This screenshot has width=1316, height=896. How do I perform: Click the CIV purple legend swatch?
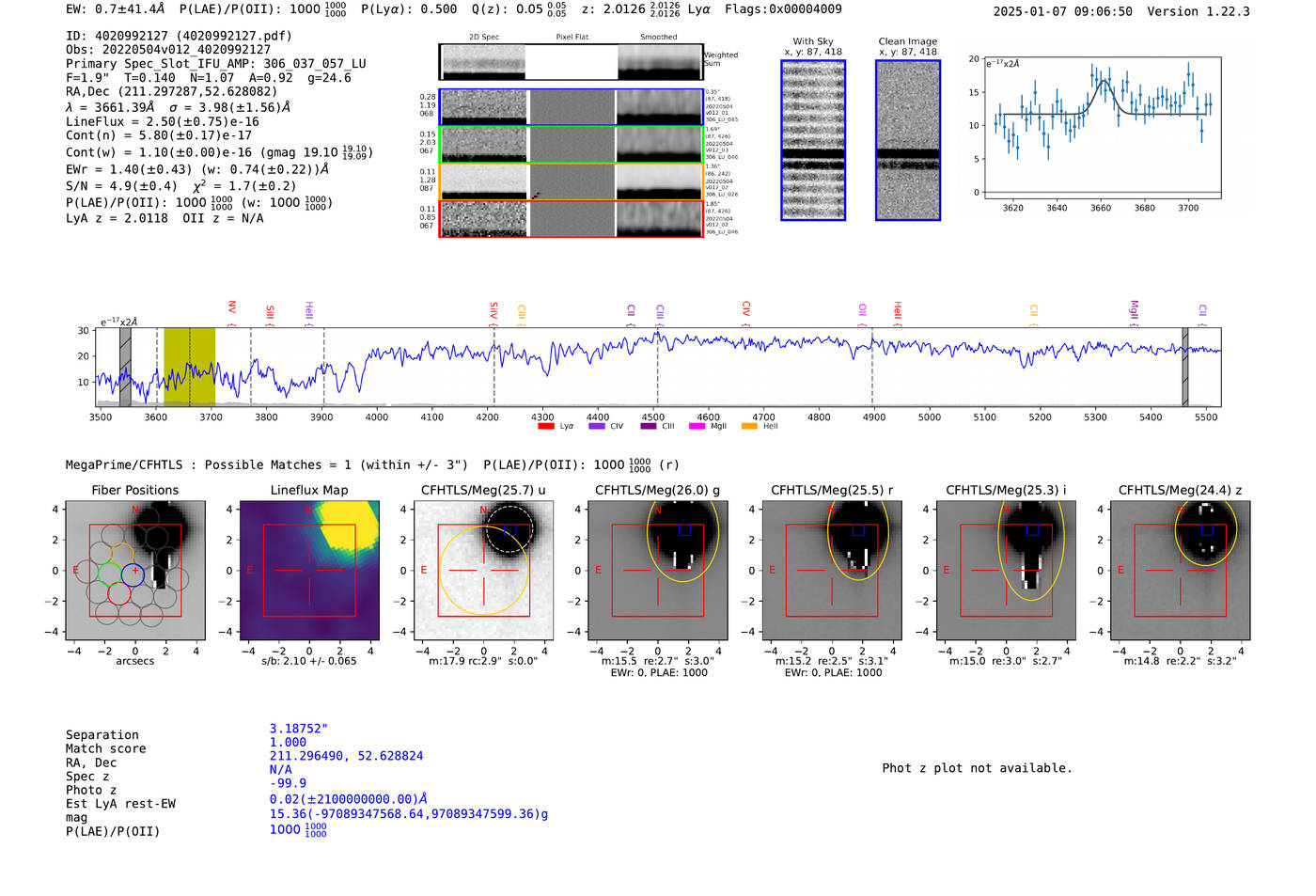tap(596, 426)
